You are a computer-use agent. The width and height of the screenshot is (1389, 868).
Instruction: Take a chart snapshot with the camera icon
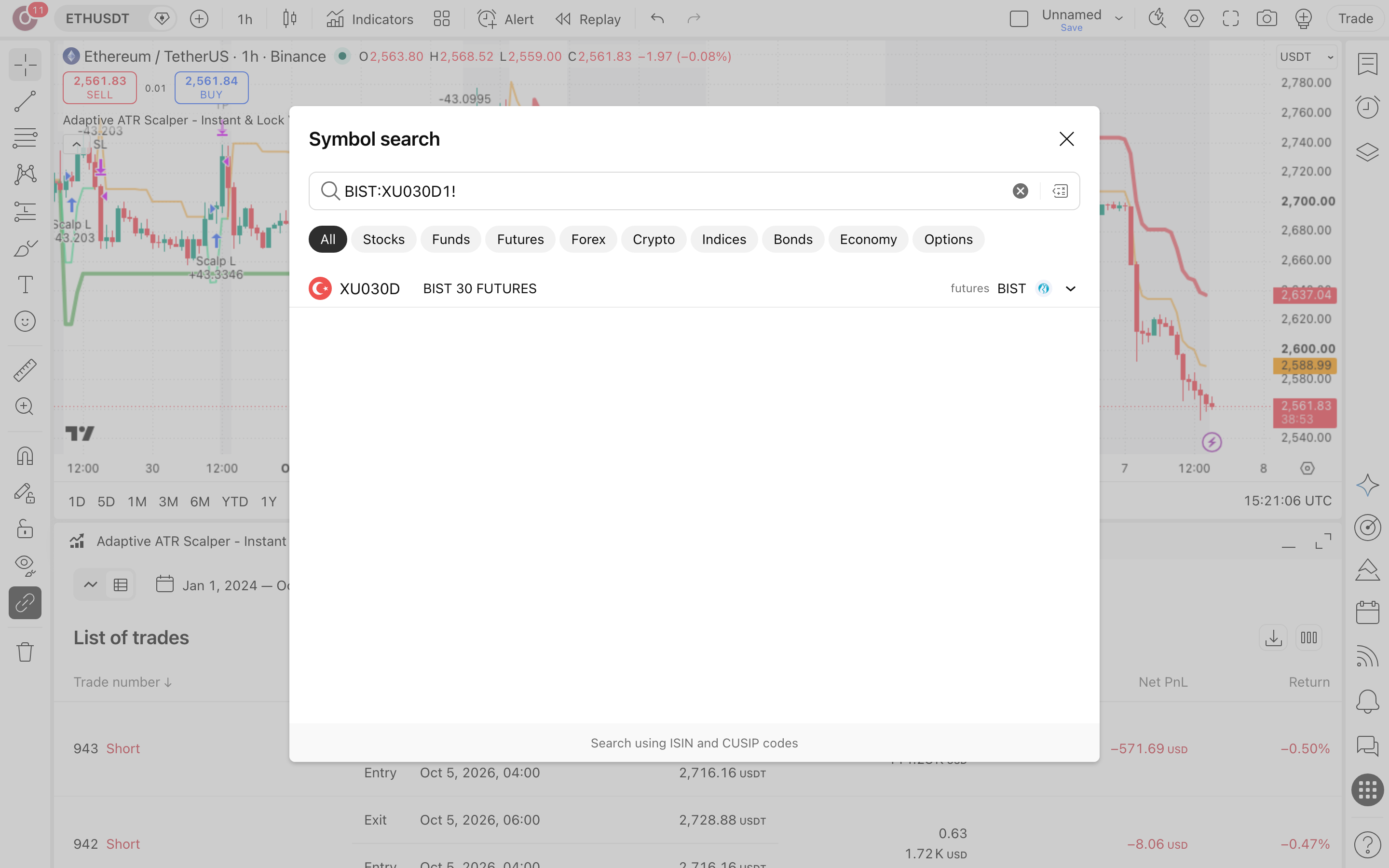[x=1267, y=19]
